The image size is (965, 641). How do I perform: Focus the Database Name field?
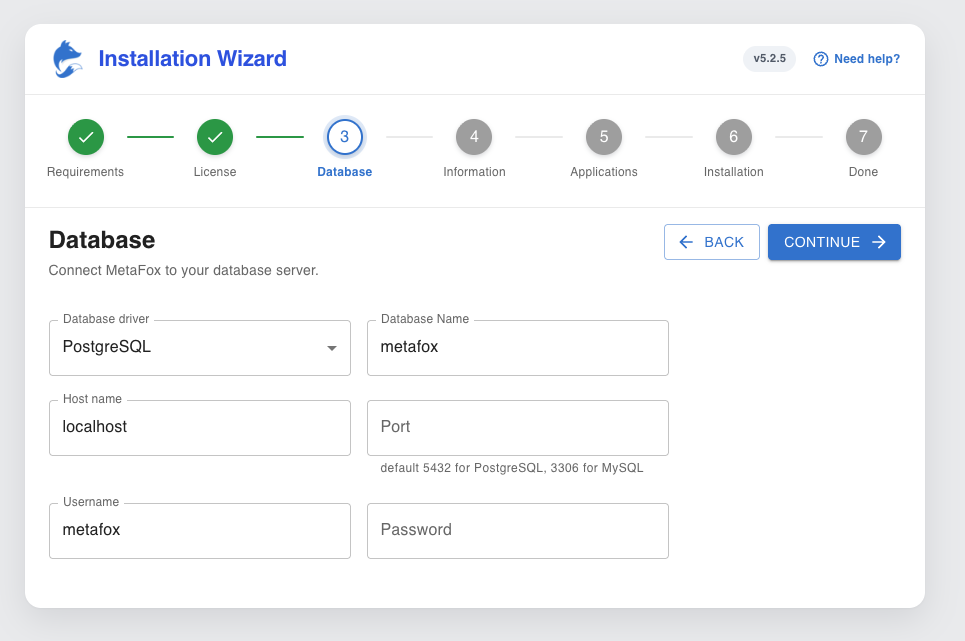[x=518, y=348]
